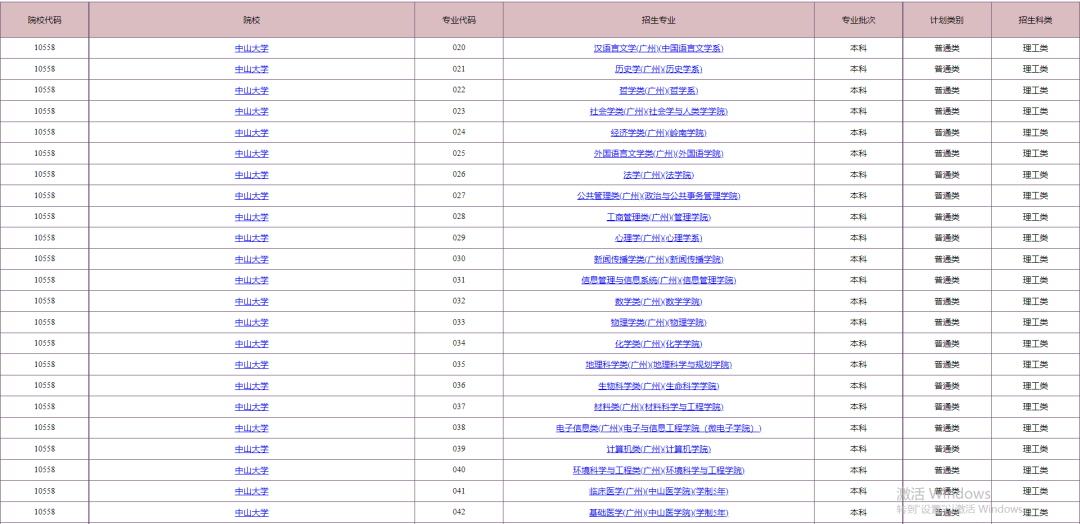Click 10558 code in the 020 row
Screen dimensions: 1080x524
click(x=44, y=48)
